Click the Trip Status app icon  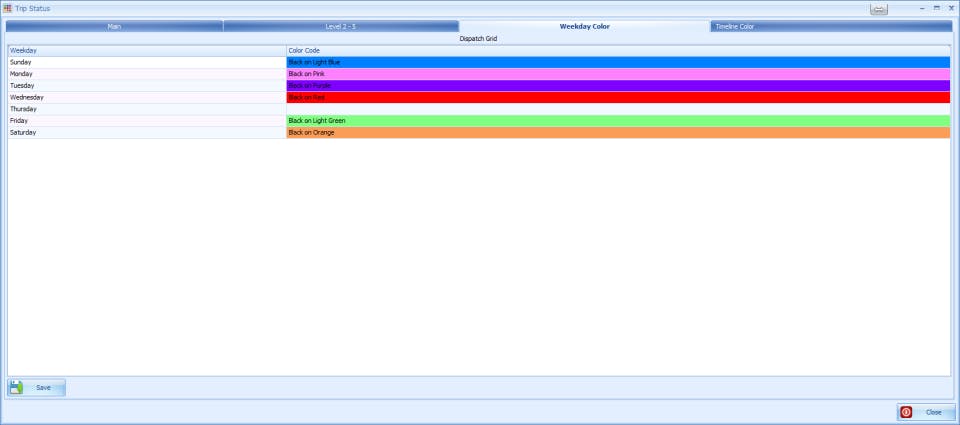pyautogui.click(x=7, y=9)
